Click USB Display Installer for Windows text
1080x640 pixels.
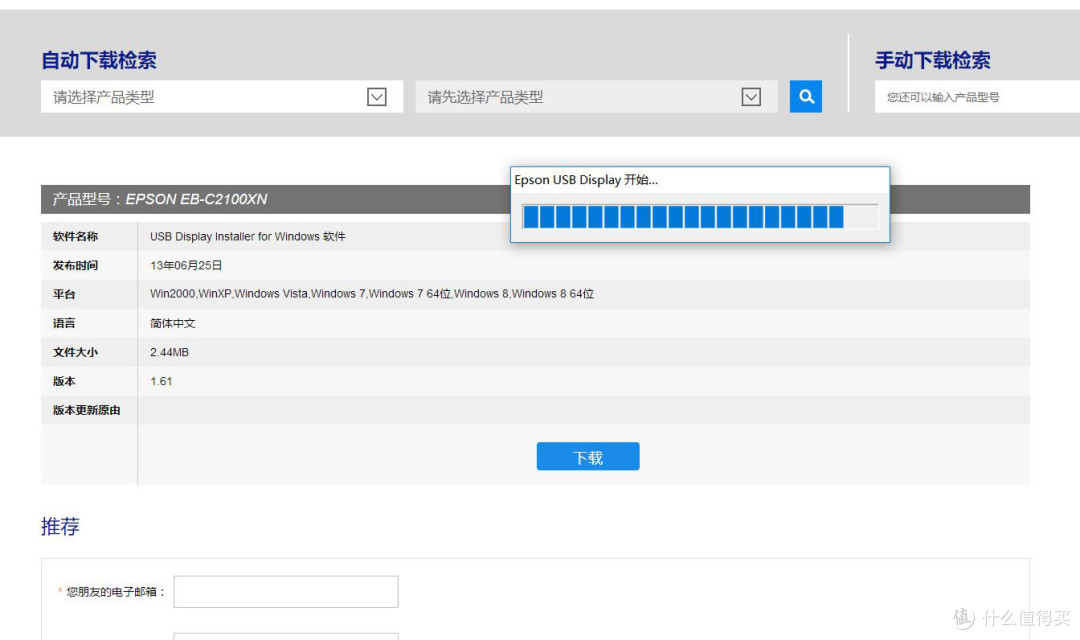pyautogui.click(x=248, y=236)
